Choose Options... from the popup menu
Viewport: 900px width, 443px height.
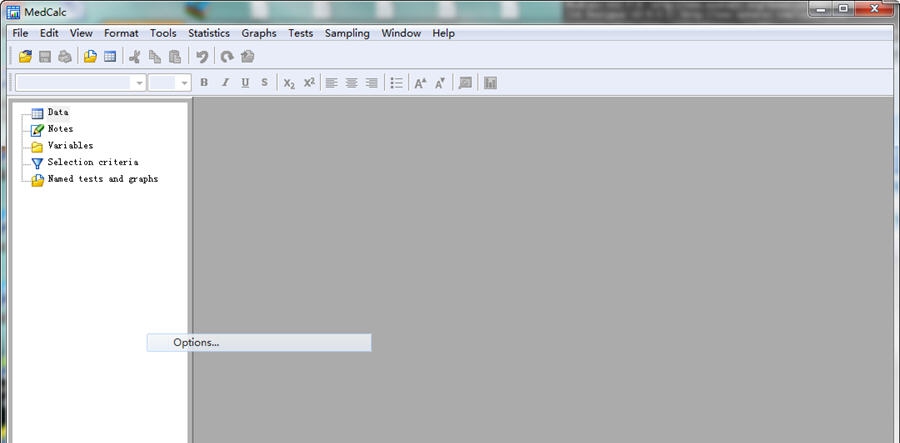tap(259, 343)
